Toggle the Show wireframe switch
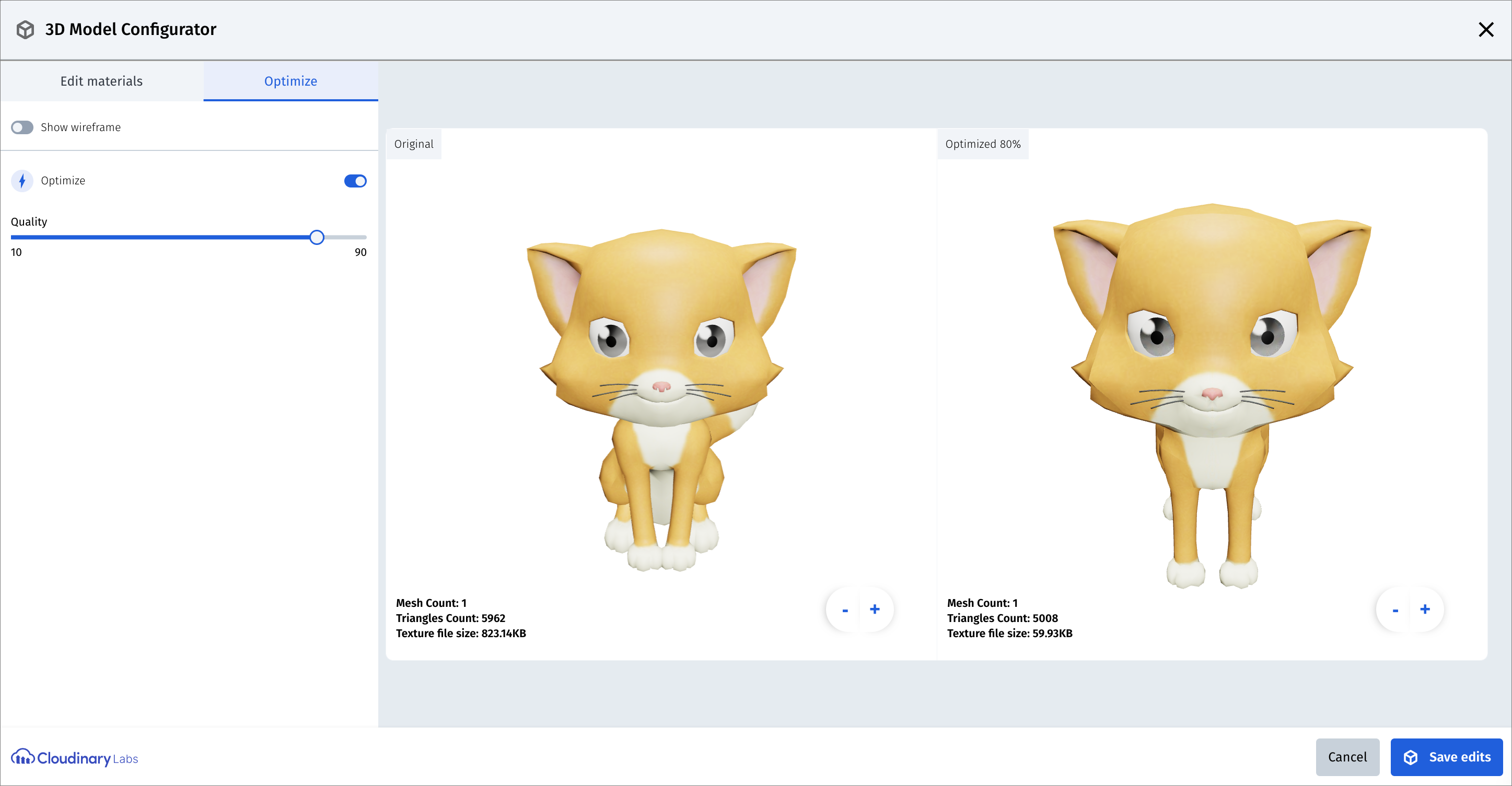This screenshot has height=786, width=1512. click(21, 127)
